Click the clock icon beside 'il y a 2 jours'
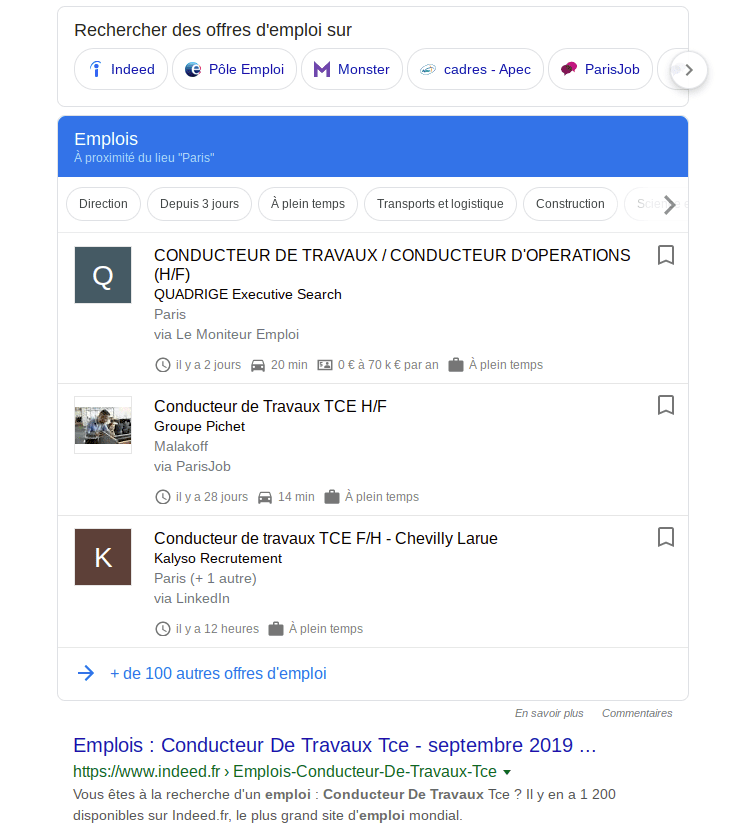 point(163,365)
